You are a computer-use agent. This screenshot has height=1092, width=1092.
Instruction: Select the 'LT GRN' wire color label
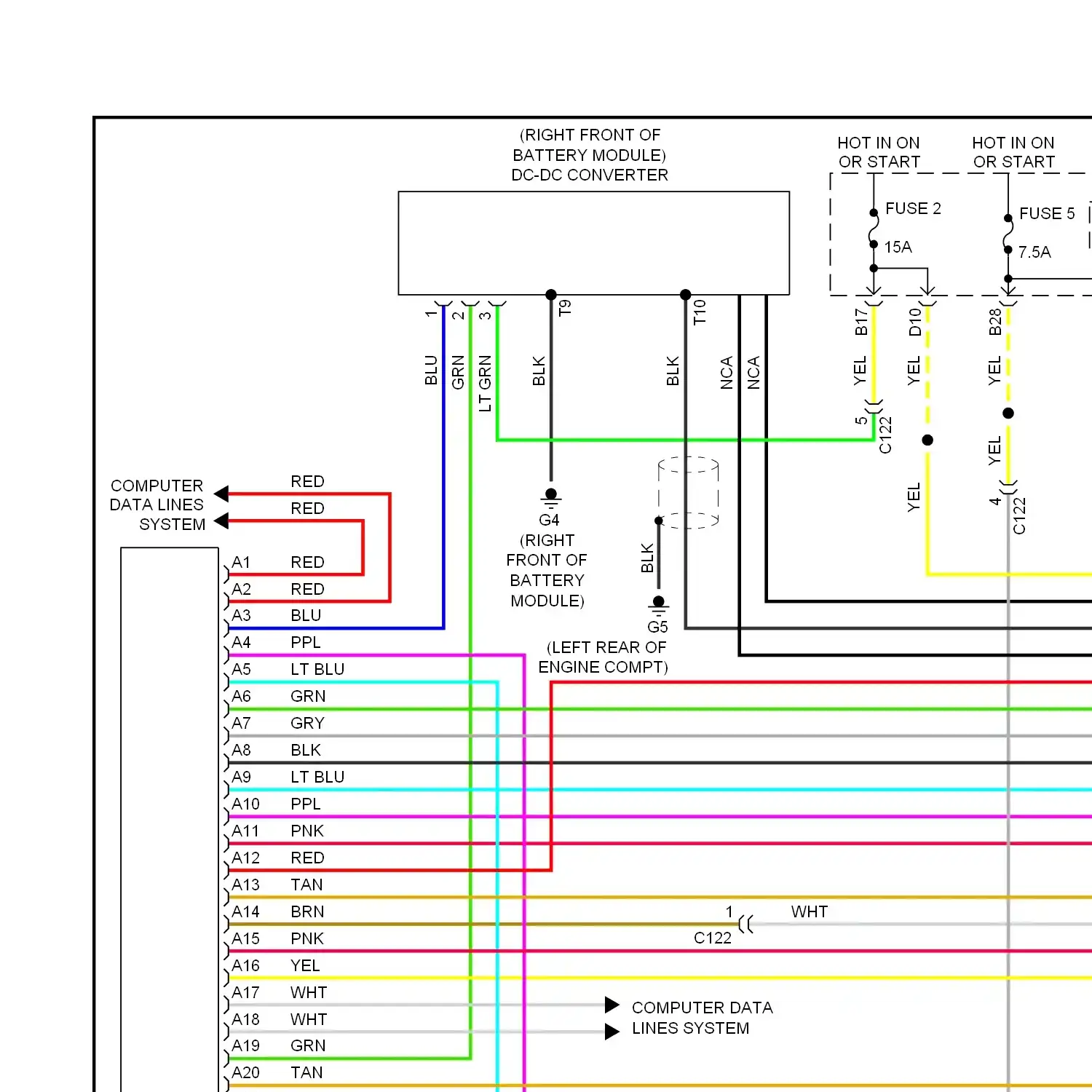click(485, 384)
